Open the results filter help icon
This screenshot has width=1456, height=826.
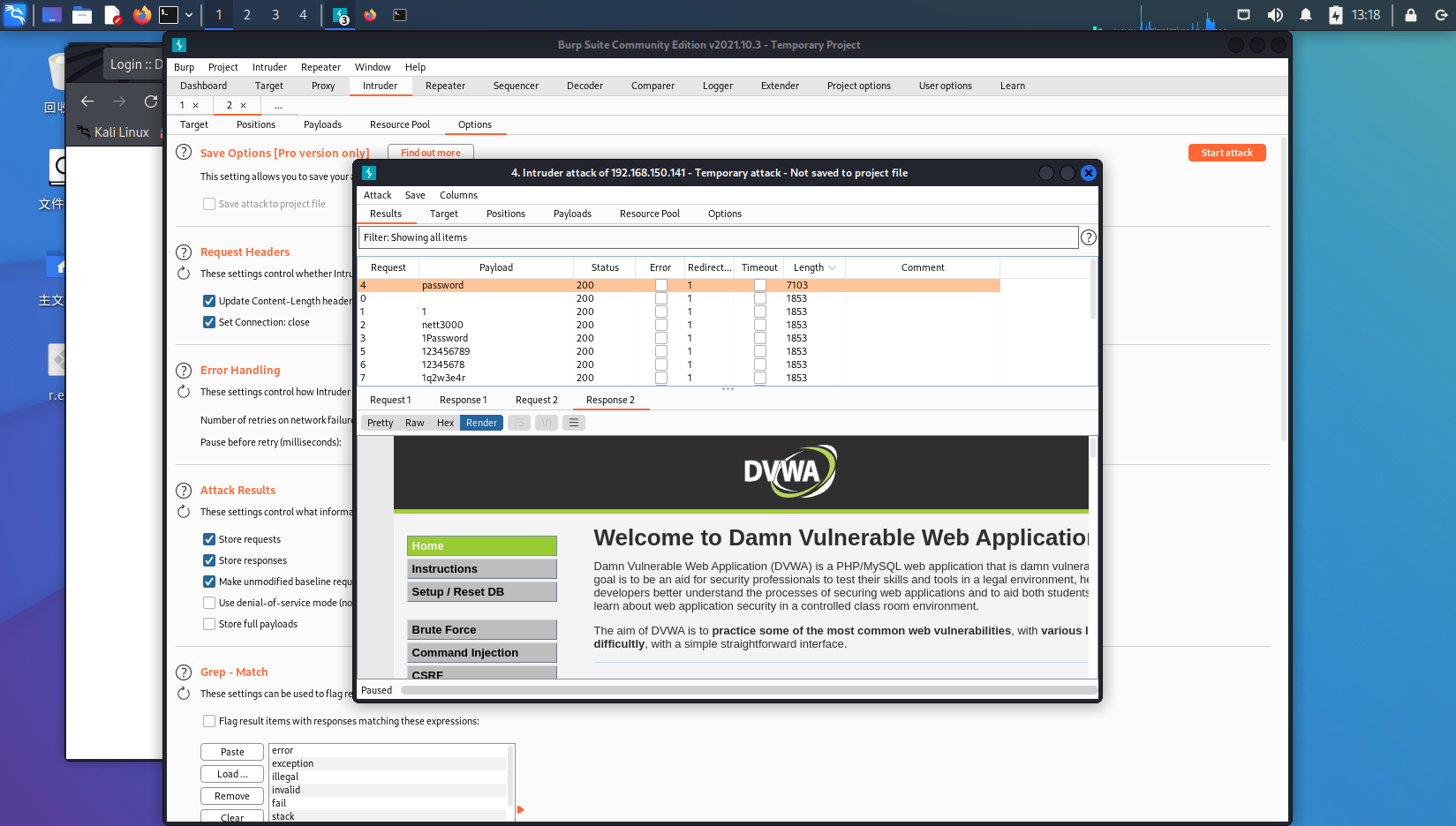pos(1089,237)
